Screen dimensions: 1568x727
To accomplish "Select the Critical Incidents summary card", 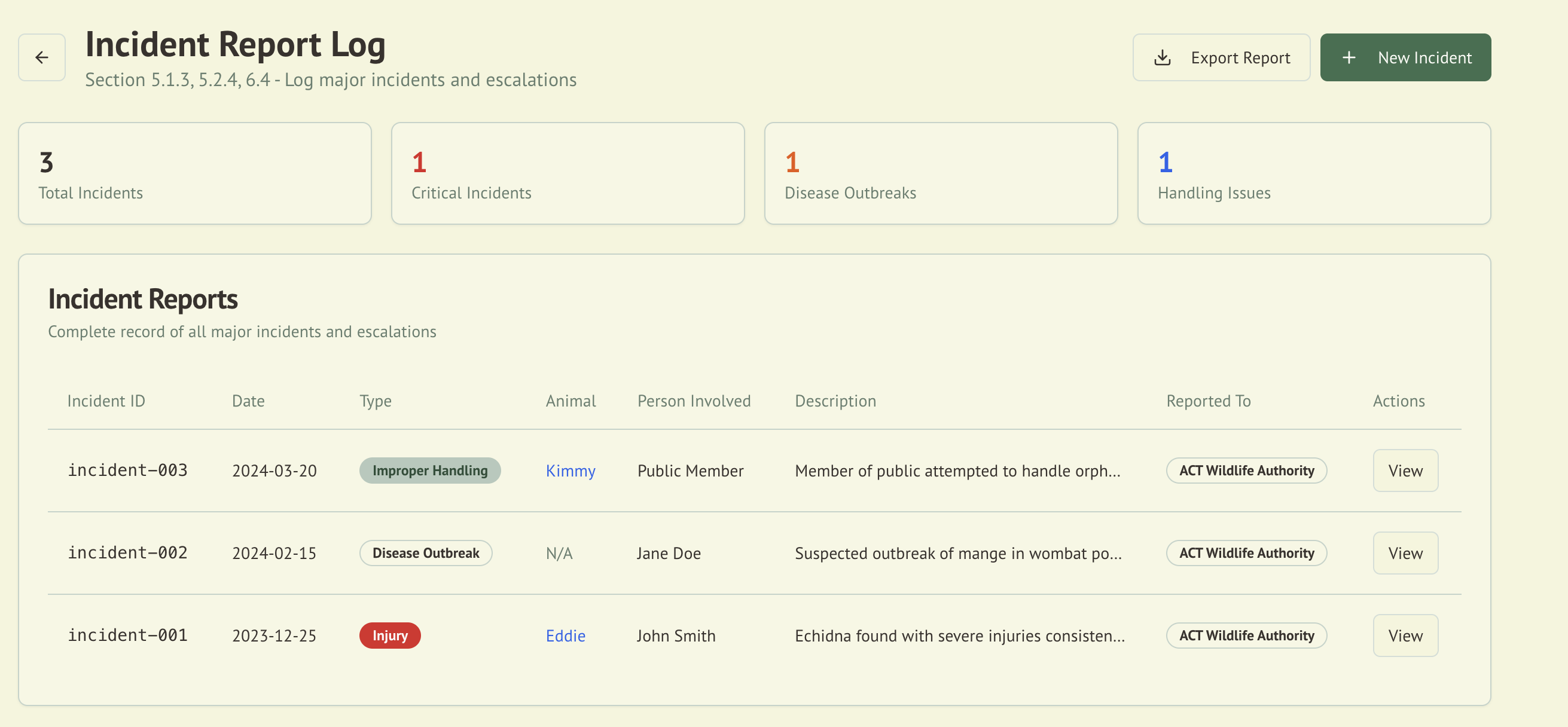I will click(x=568, y=173).
